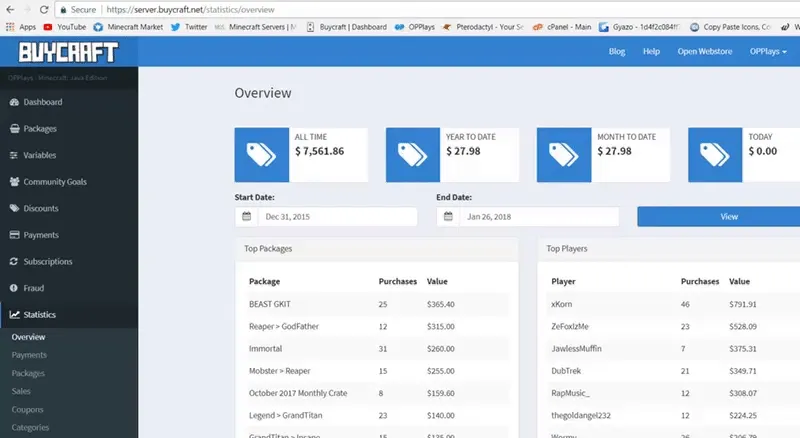Click the Legend > GrandTitan package
This screenshot has width=800, height=438.
[286, 416]
